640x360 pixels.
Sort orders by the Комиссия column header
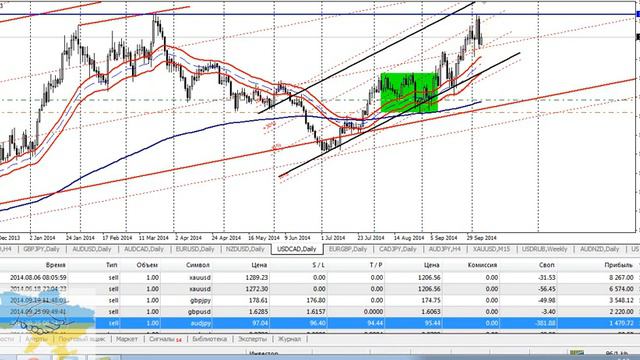click(482, 265)
